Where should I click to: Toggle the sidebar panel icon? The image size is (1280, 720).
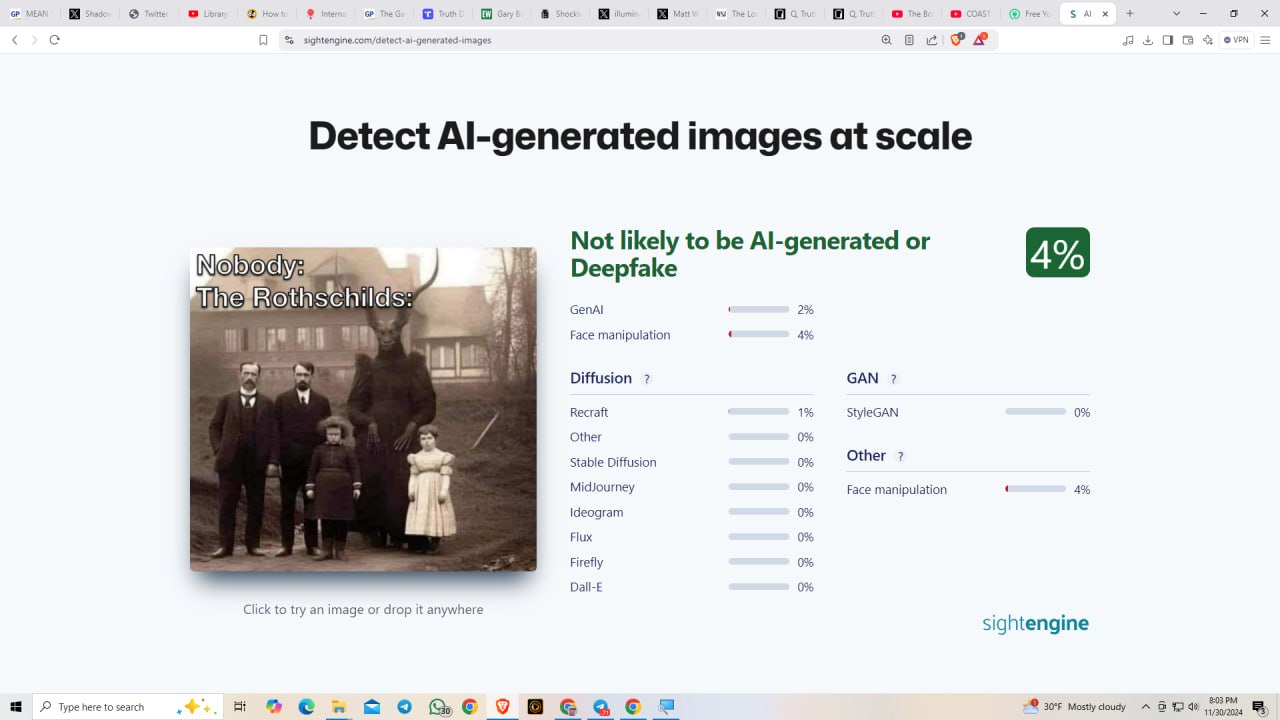1168,40
